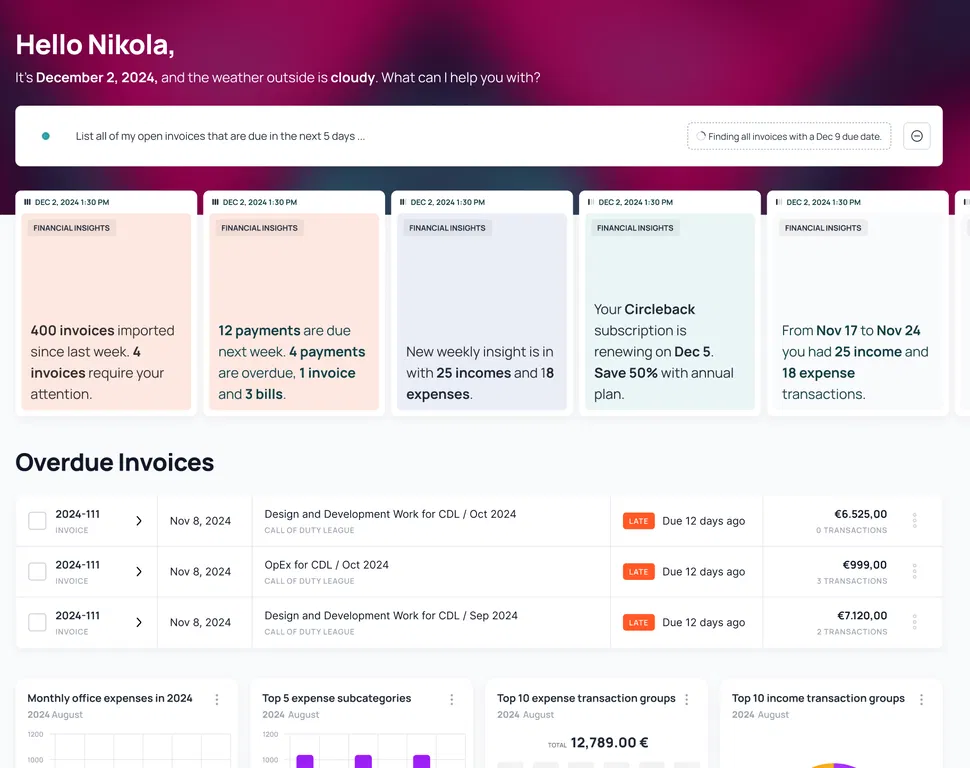Image resolution: width=970 pixels, height=768 pixels.
Task: Click 'Design and Development Work for CDL / Oct 2024'
Action: point(390,514)
